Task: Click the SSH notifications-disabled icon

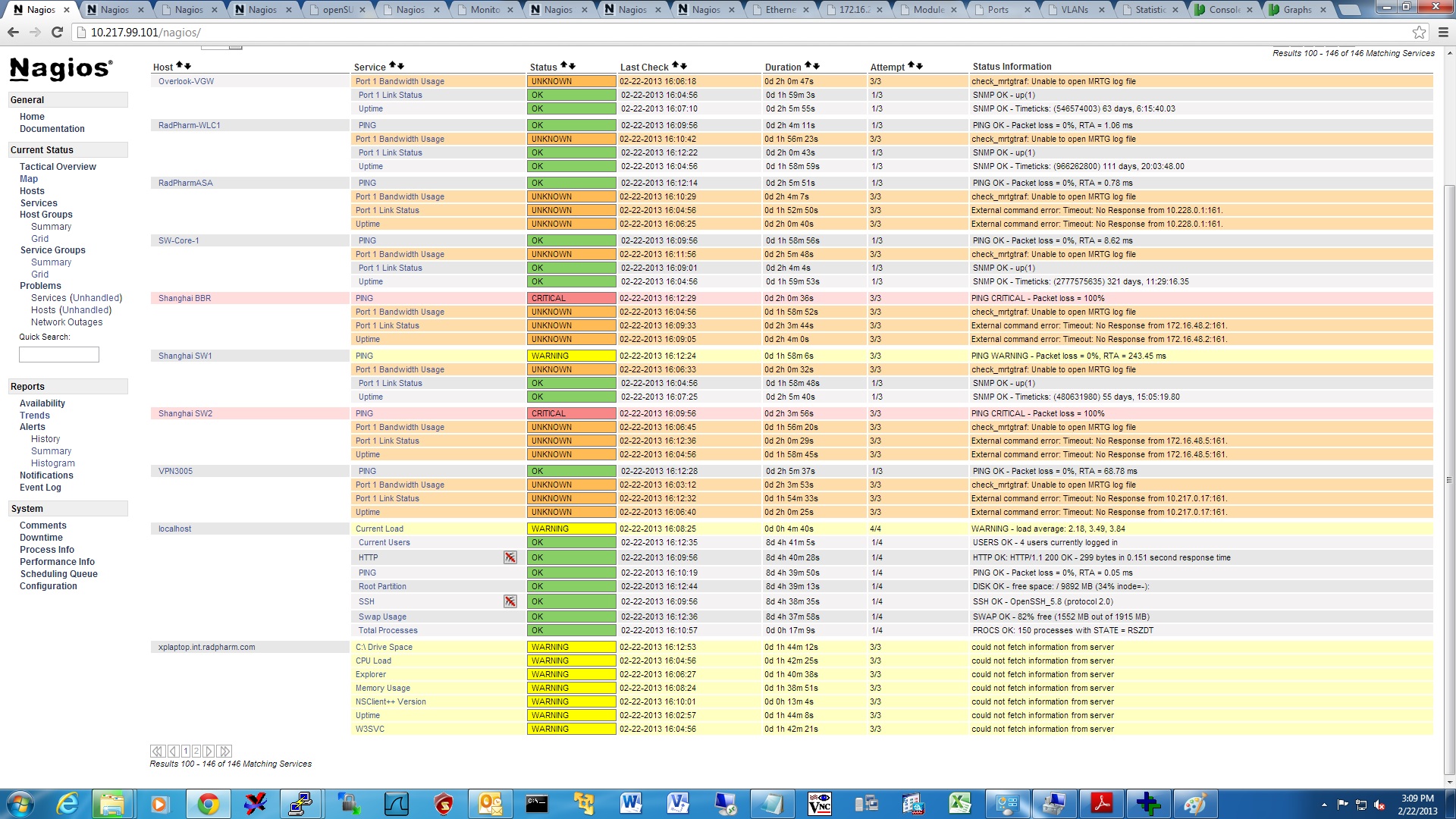Action: (510, 601)
